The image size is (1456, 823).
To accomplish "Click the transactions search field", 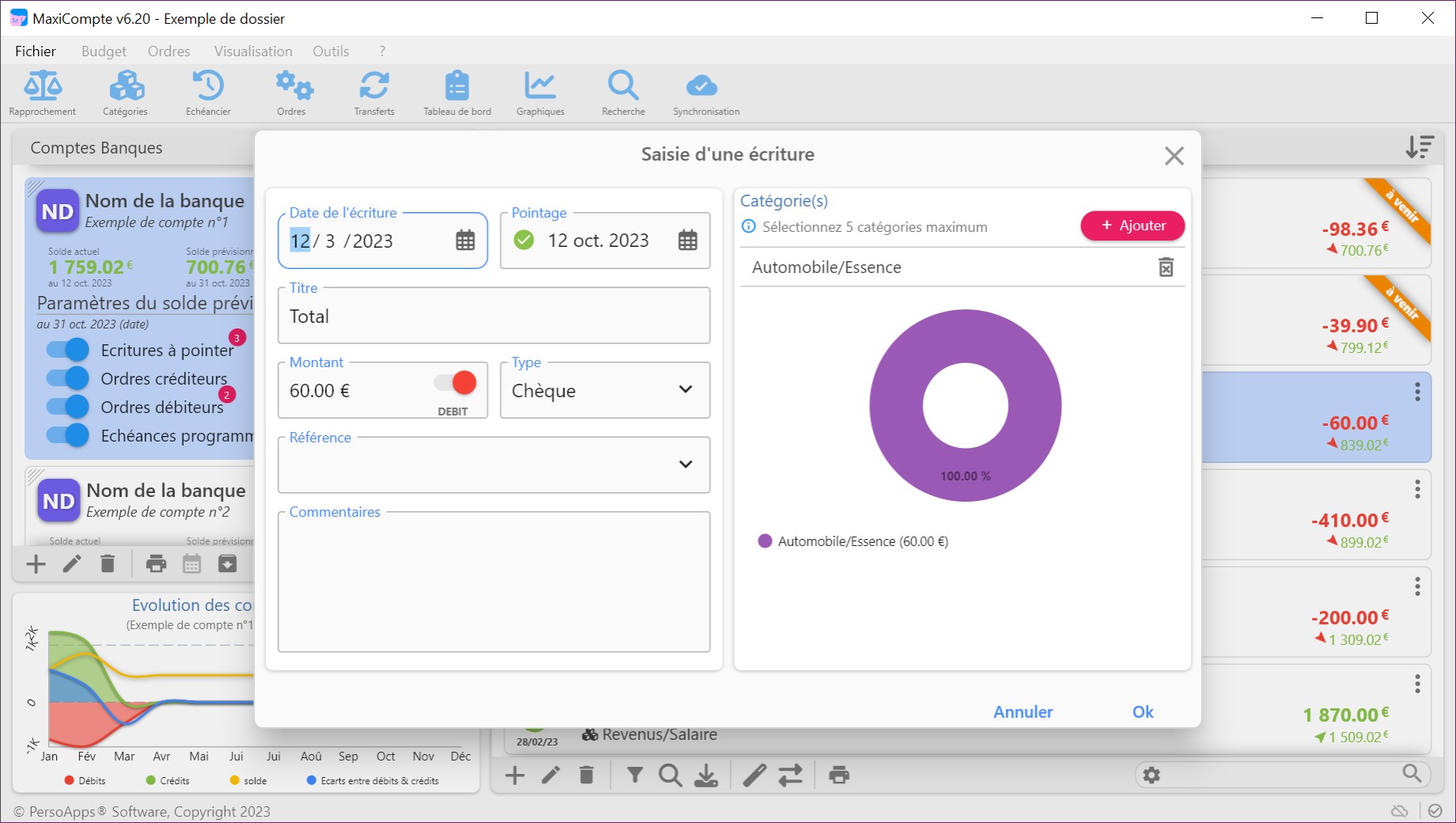I will [1282, 775].
